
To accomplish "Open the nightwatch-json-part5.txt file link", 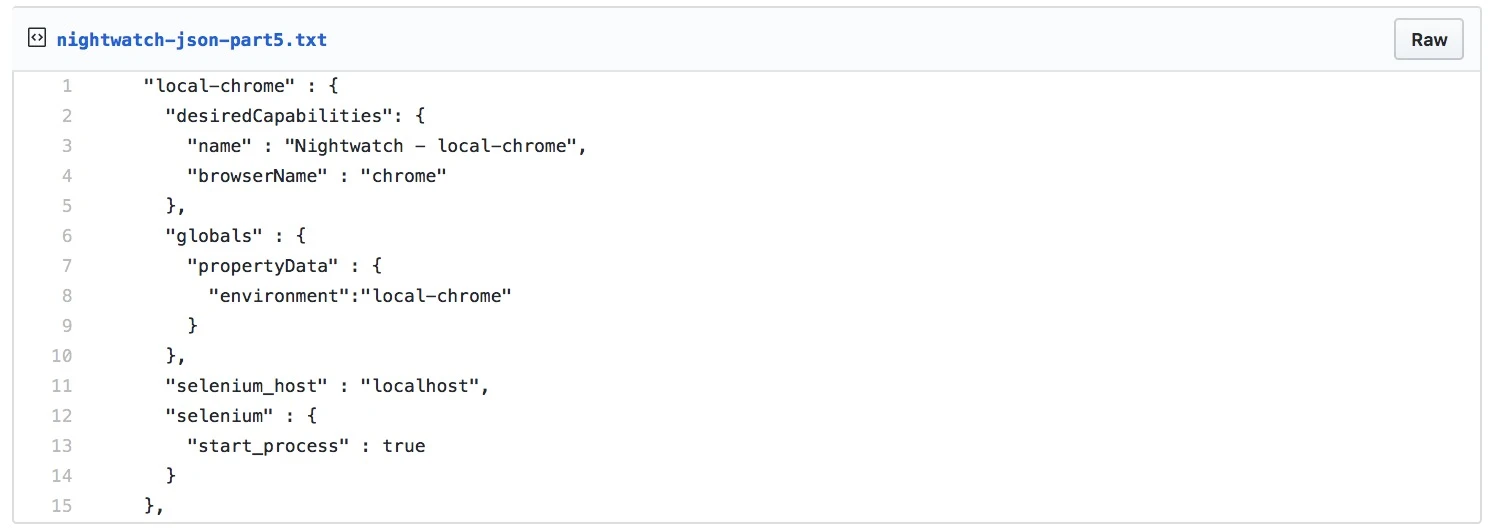I will [192, 40].
